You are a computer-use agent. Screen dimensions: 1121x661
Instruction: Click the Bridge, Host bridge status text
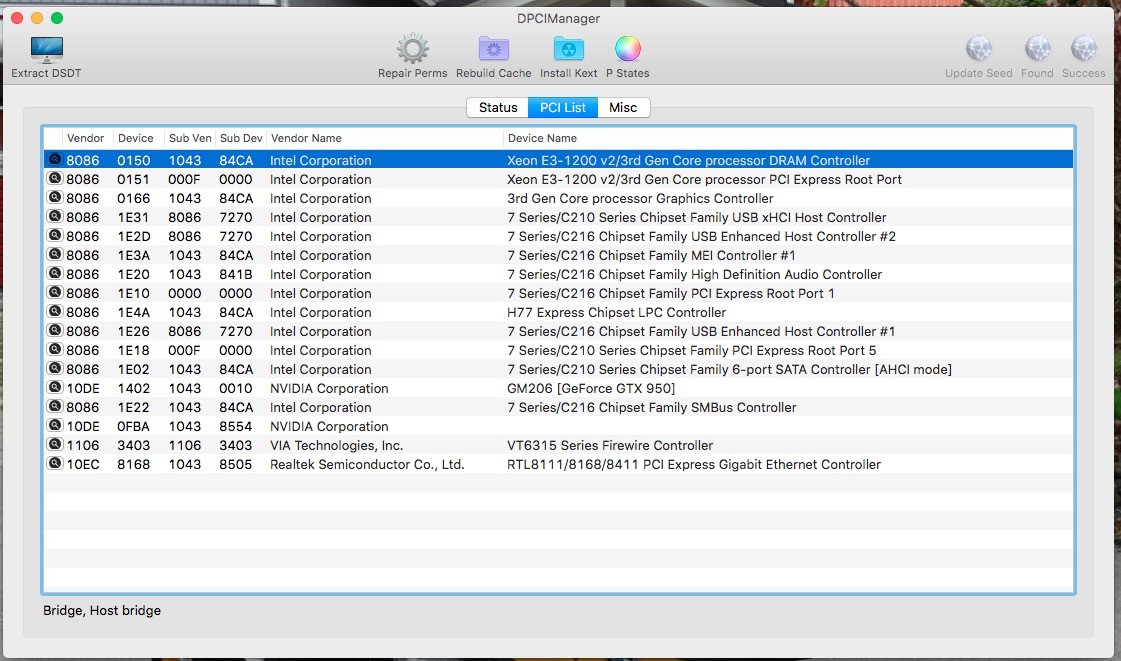[x=102, y=610]
